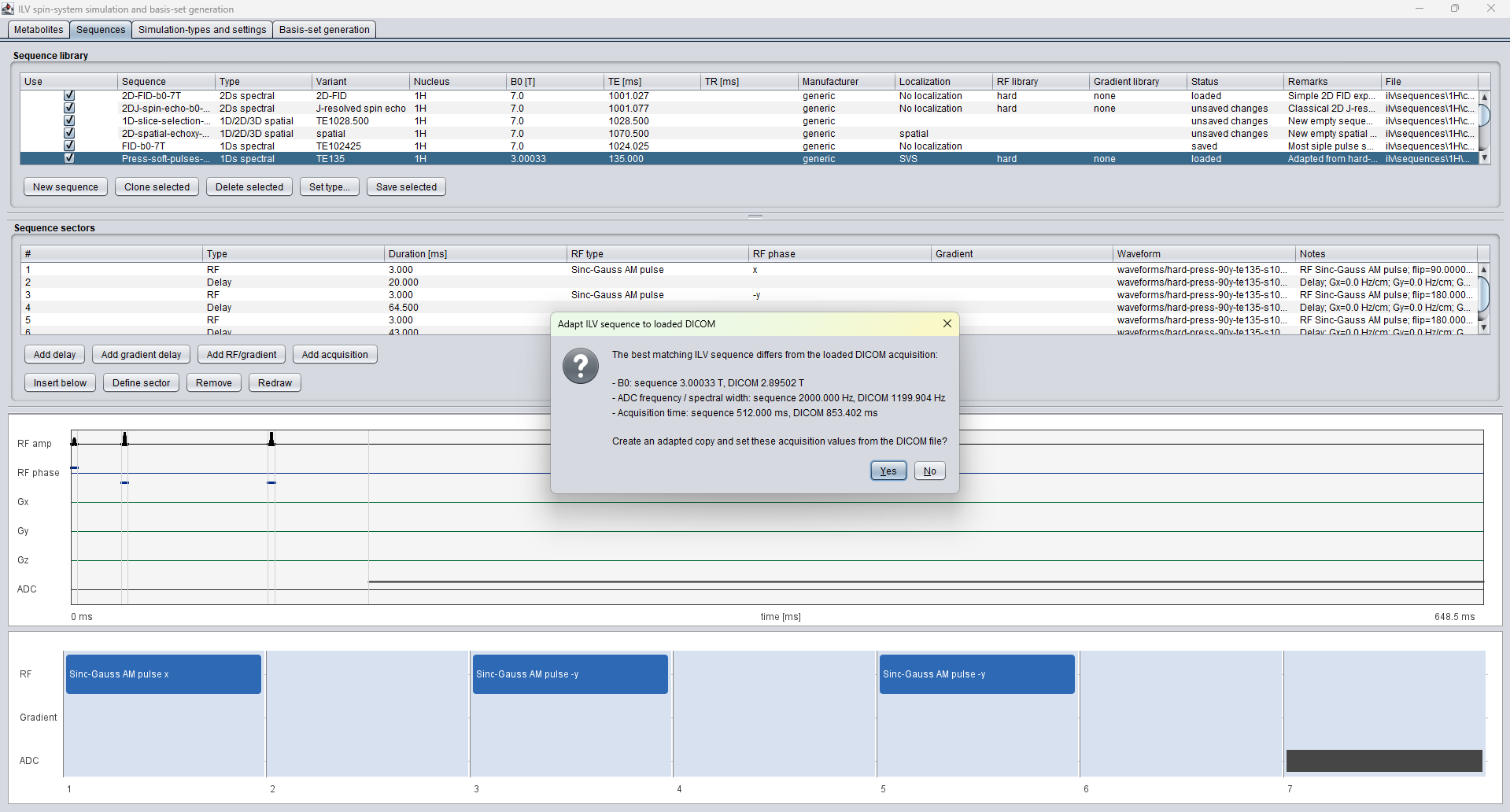1510x812 pixels.
Task: Toggle Use checkbox for 2DJ-spin-echo-b0 sequence
Action: [69, 109]
